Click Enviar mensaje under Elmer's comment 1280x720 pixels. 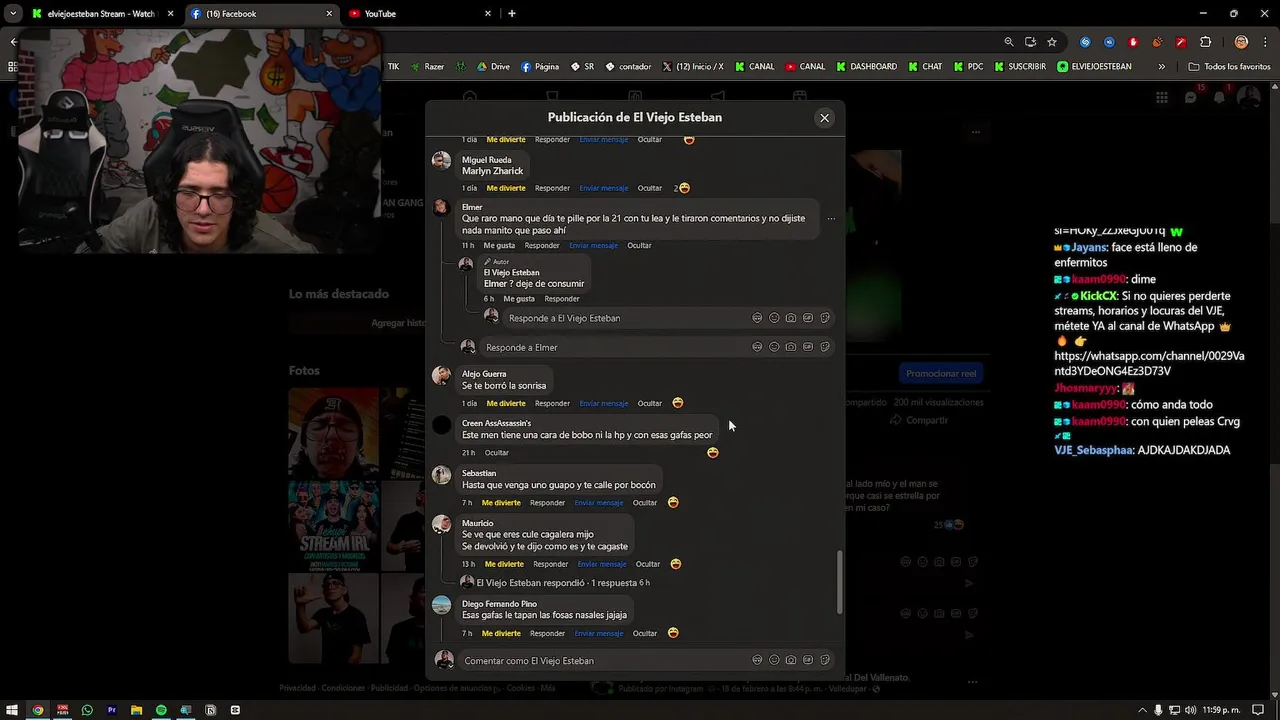(x=593, y=246)
